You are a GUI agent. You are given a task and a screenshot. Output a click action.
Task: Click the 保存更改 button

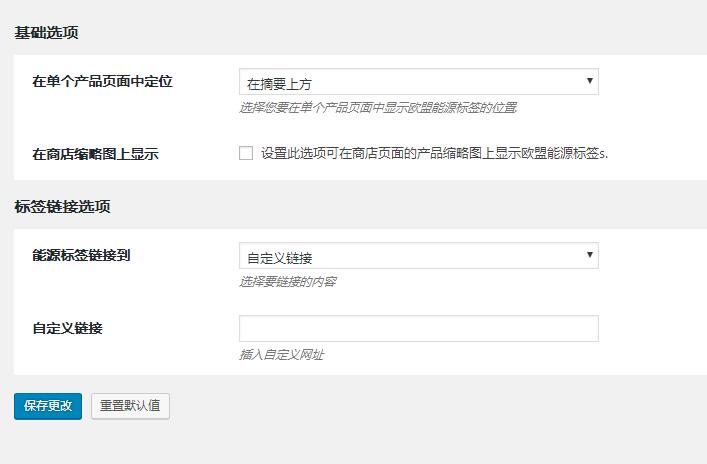tap(48, 406)
